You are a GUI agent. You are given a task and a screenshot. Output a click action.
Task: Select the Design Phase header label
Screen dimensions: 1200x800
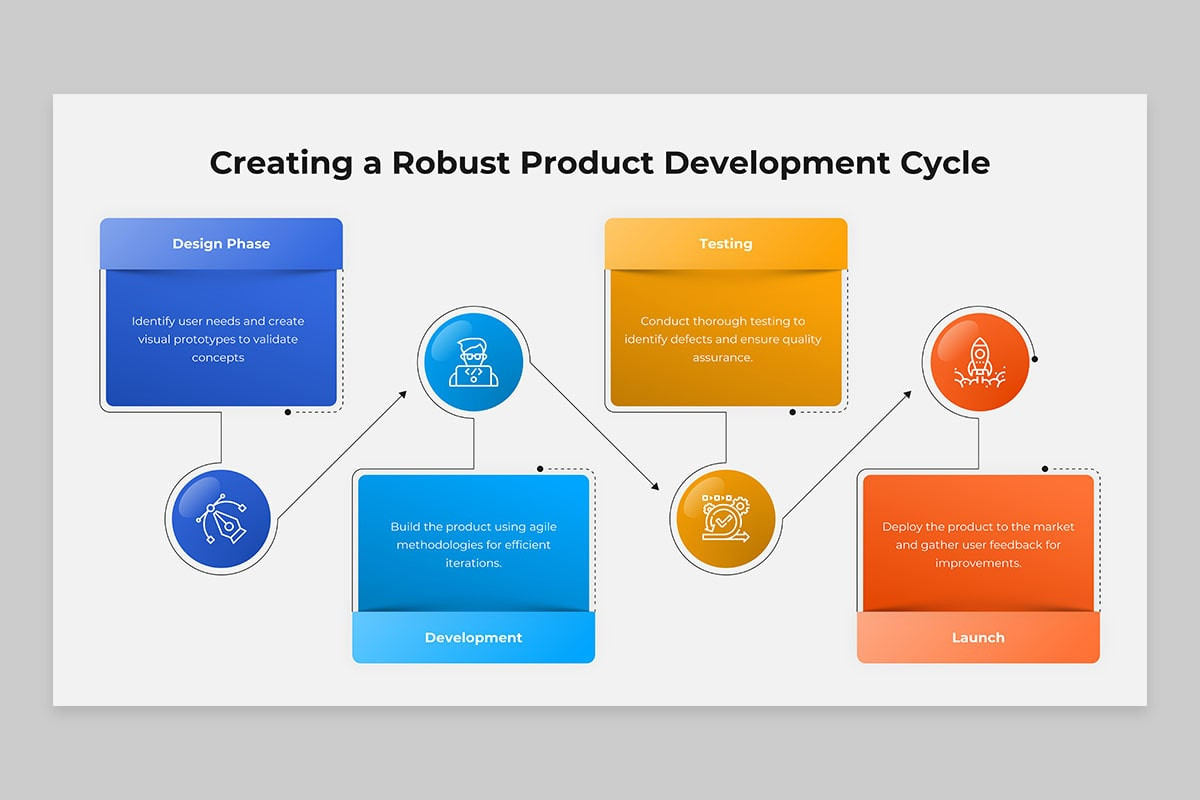[x=221, y=243]
